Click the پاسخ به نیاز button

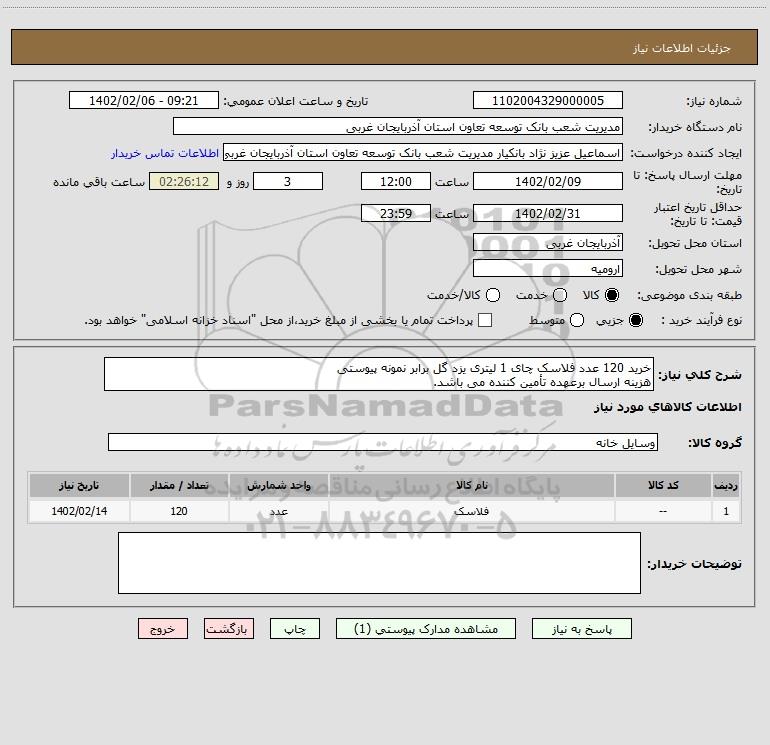coord(581,629)
